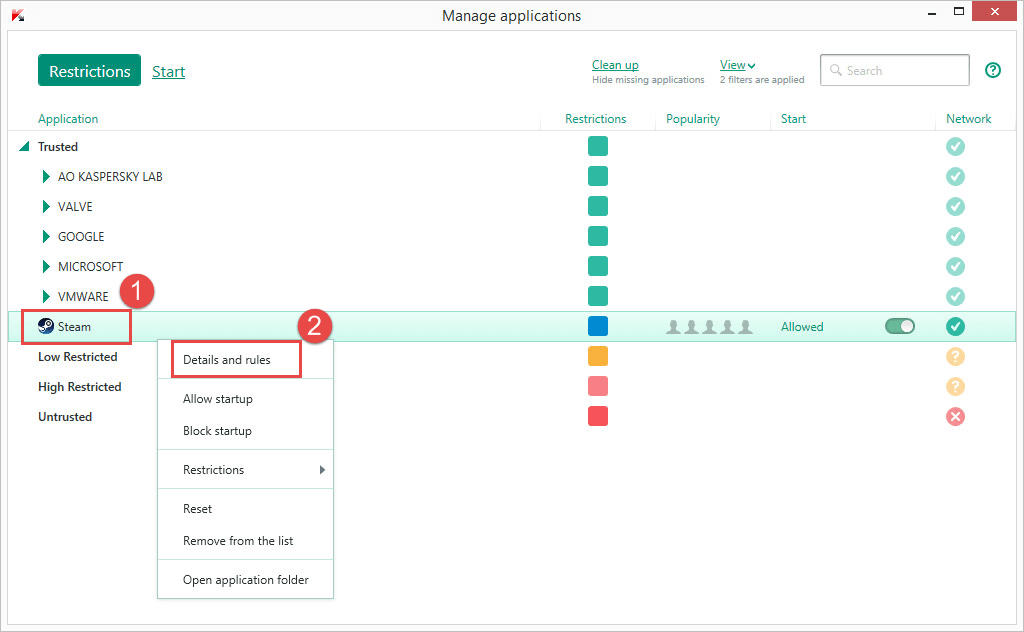1024x632 pixels.
Task: Click the blue Steam restrictions color square
Action: (598, 326)
